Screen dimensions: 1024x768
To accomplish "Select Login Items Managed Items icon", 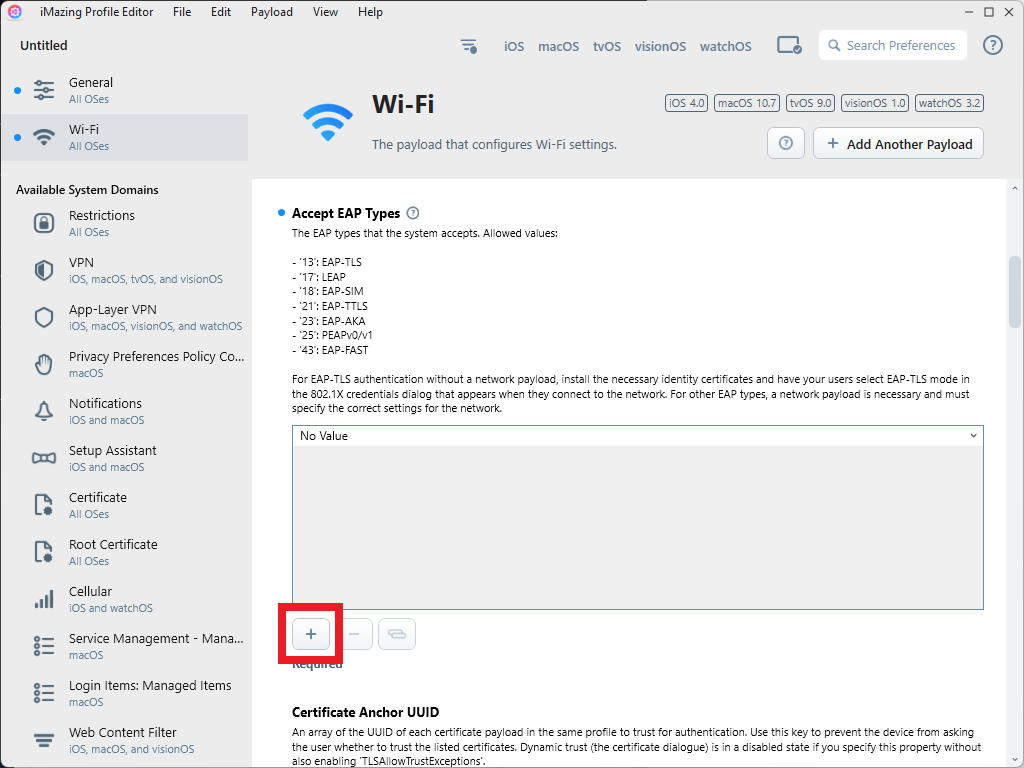I will [44, 694].
